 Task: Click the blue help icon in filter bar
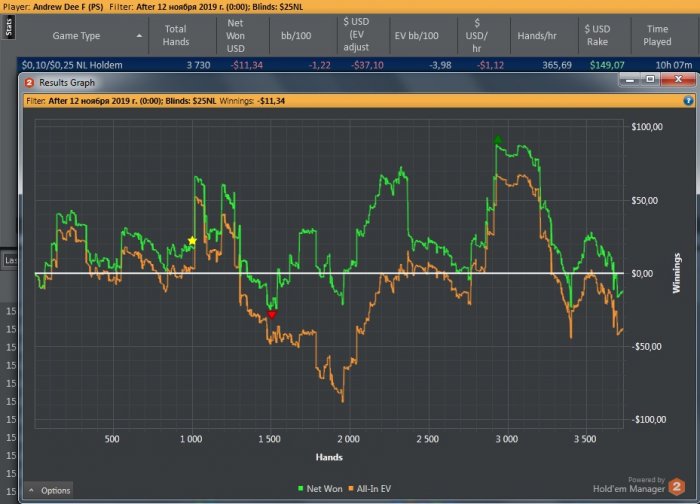tap(688, 101)
